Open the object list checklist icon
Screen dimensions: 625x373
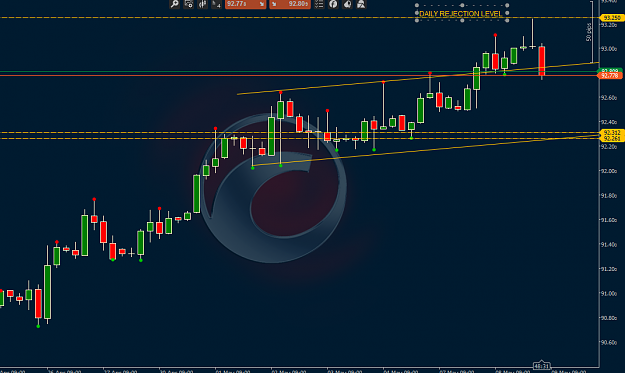[x=319, y=4]
